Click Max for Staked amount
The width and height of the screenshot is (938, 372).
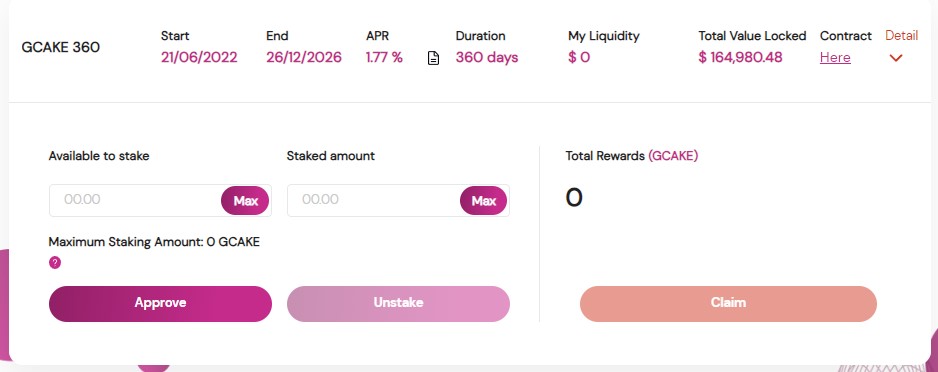(483, 200)
